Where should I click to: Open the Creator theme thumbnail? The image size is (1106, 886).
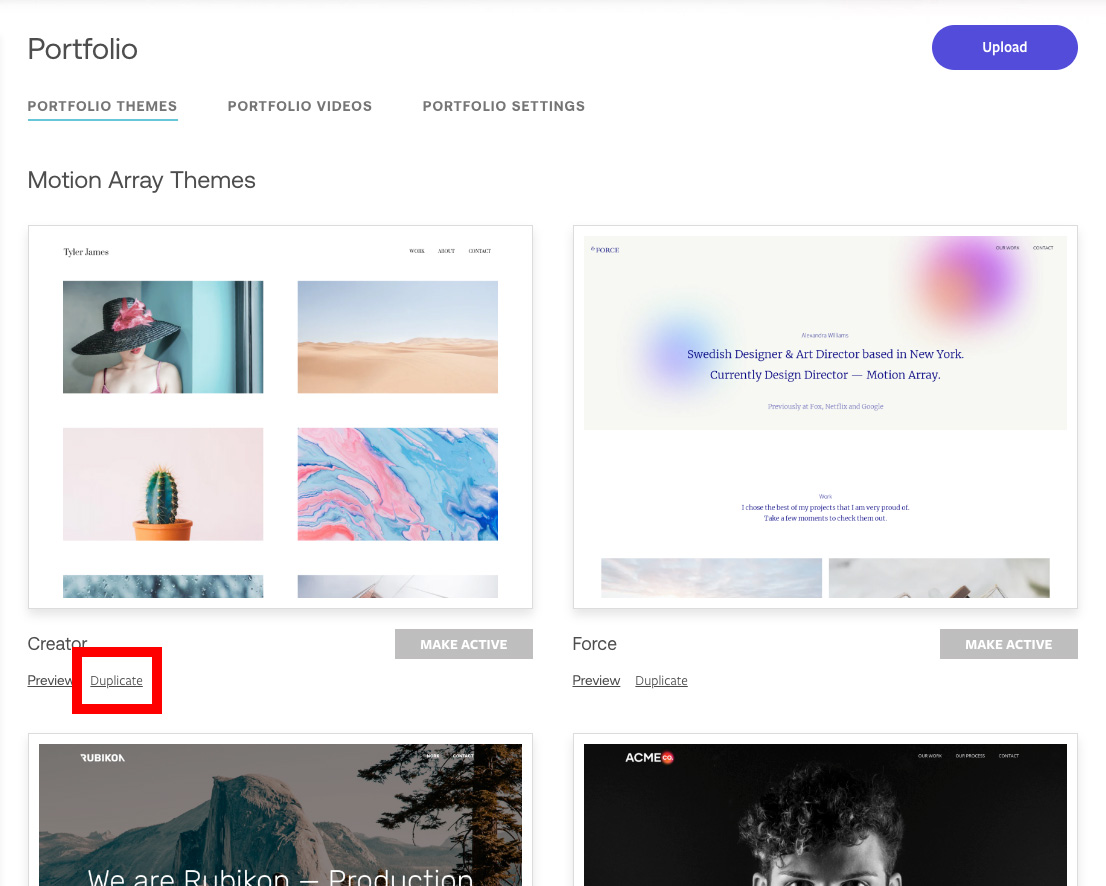[280, 417]
